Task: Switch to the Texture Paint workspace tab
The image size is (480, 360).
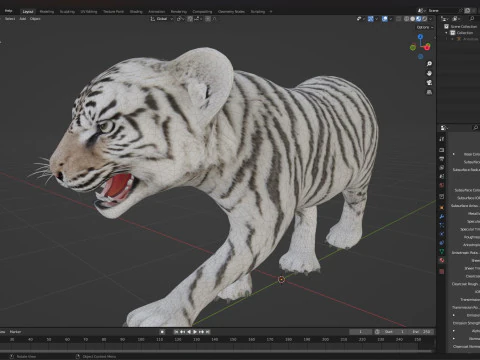Action: tap(113, 12)
